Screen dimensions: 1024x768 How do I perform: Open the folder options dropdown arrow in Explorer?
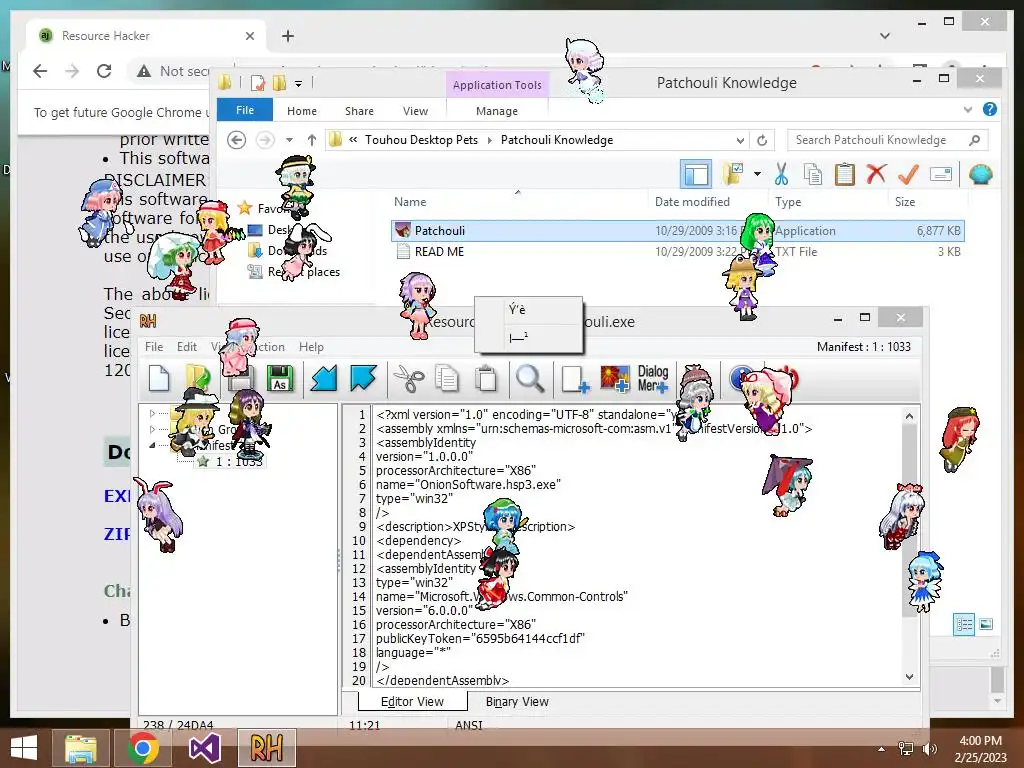pyautogui.click(x=758, y=174)
